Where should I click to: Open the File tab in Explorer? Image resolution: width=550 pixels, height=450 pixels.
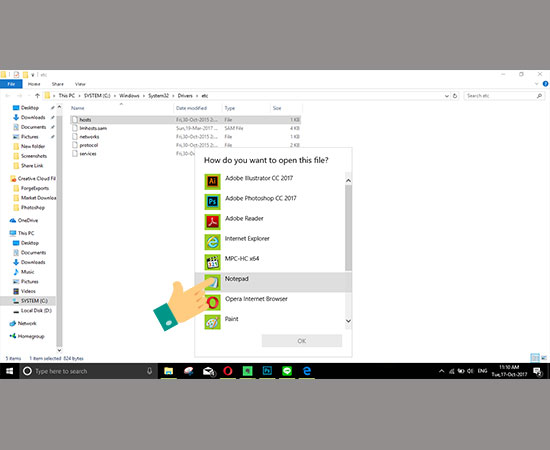point(11,84)
